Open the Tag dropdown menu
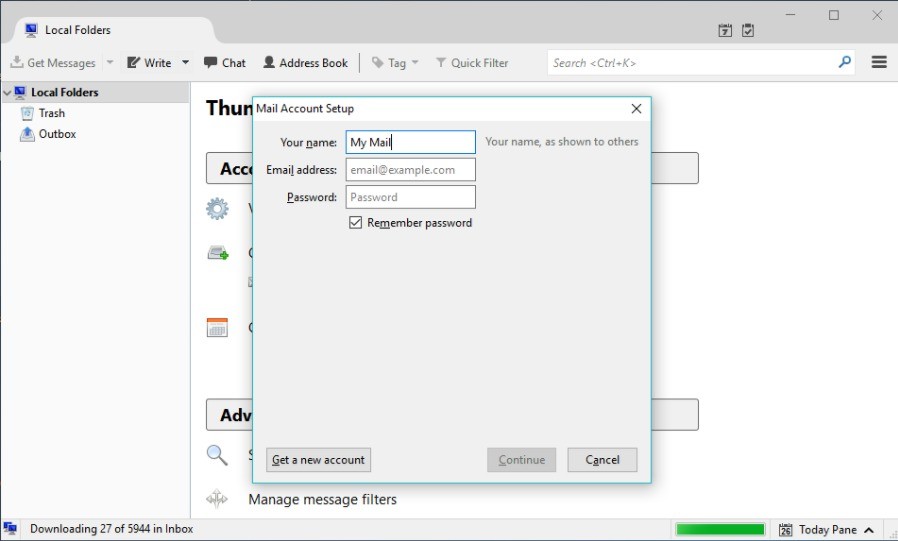Screen dimensions: 898x541 [396, 63]
